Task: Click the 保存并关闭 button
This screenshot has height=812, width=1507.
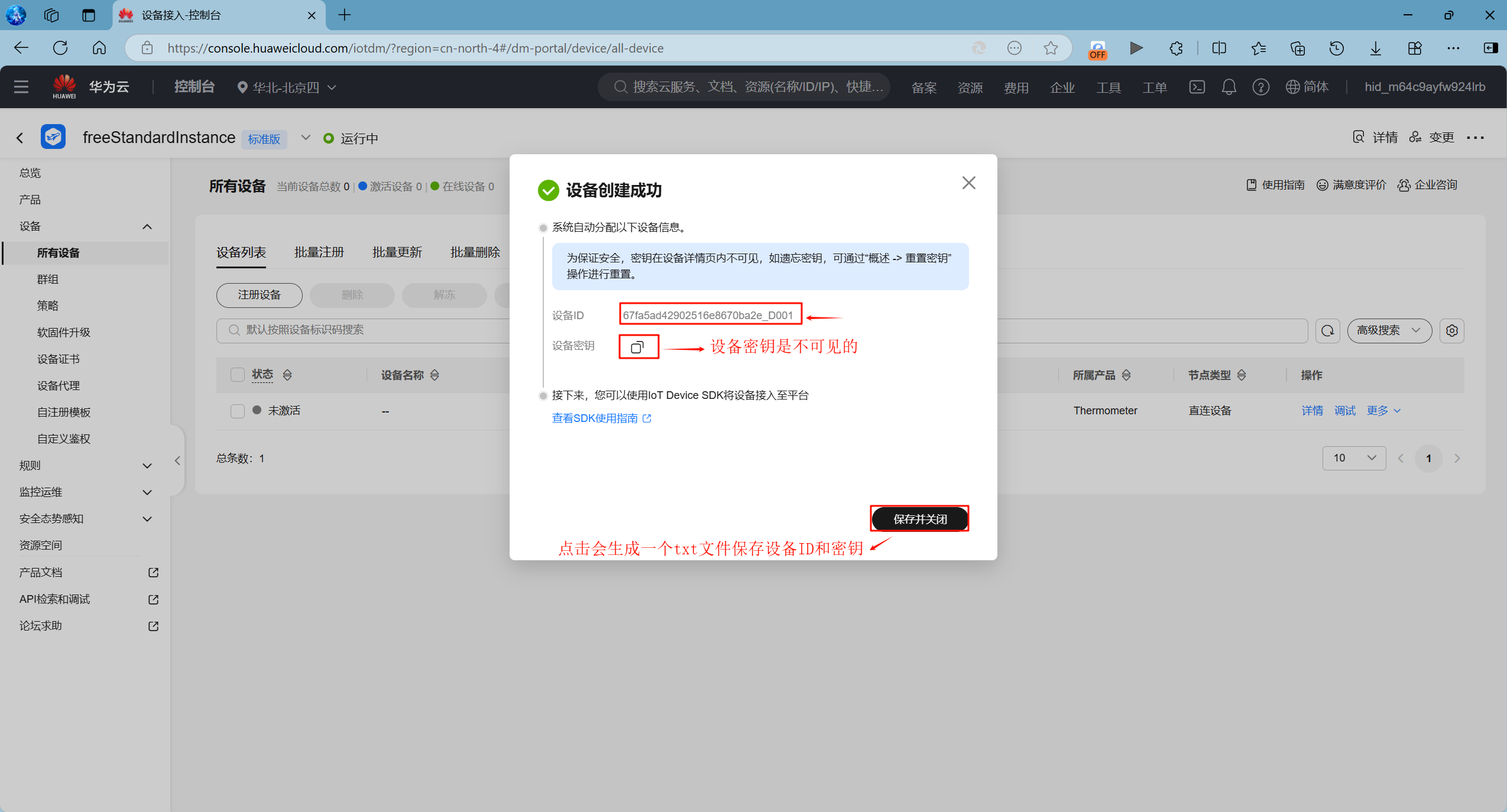Action: tap(919, 519)
